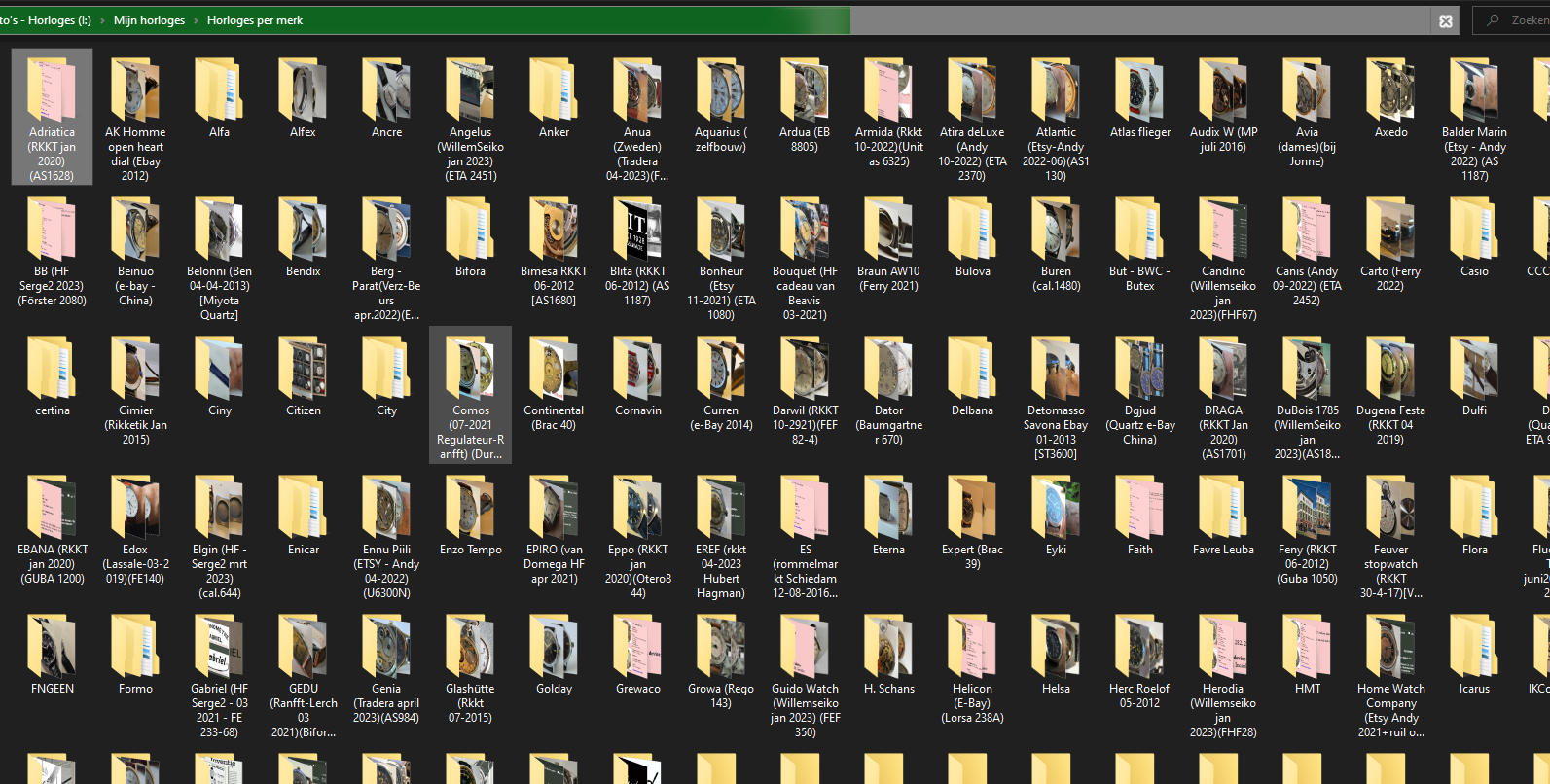This screenshot has height=784, width=1550.
Task: Select the Favre Leuba folder icon
Action: coord(1223,507)
